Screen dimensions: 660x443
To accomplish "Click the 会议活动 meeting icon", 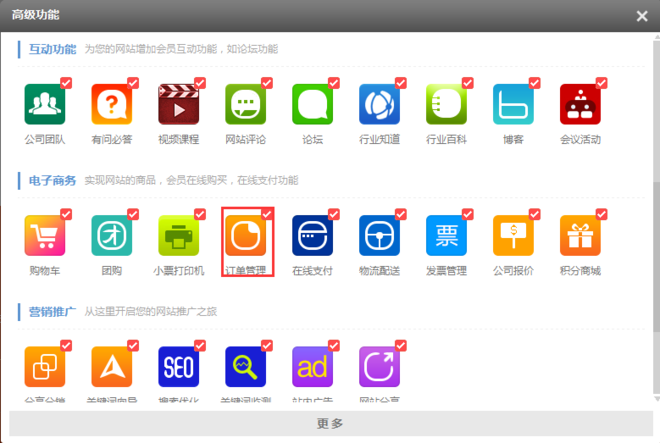I will (580, 104).
